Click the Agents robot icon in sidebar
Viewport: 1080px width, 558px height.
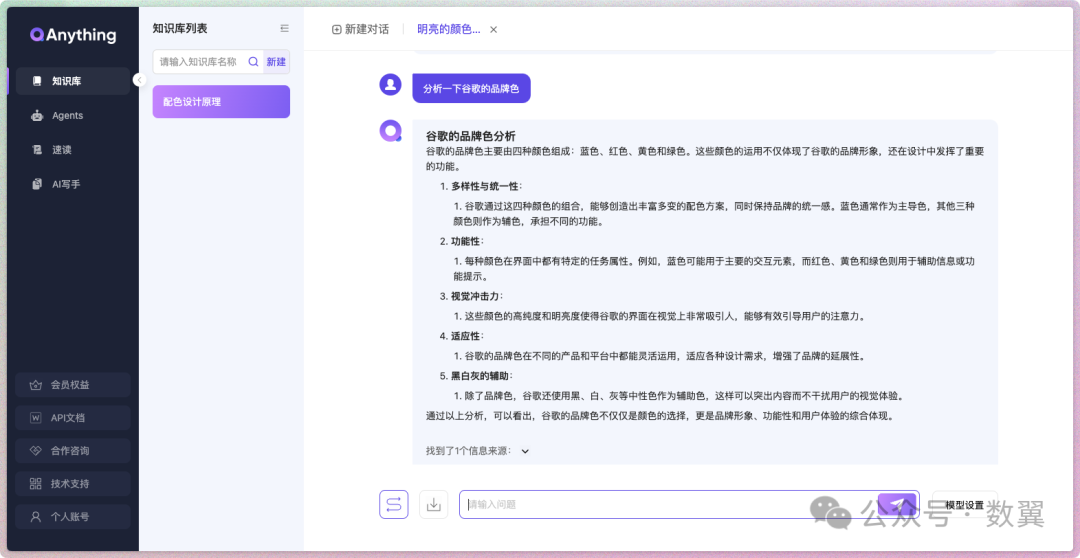pyautogui.click(x=37, y=116)
